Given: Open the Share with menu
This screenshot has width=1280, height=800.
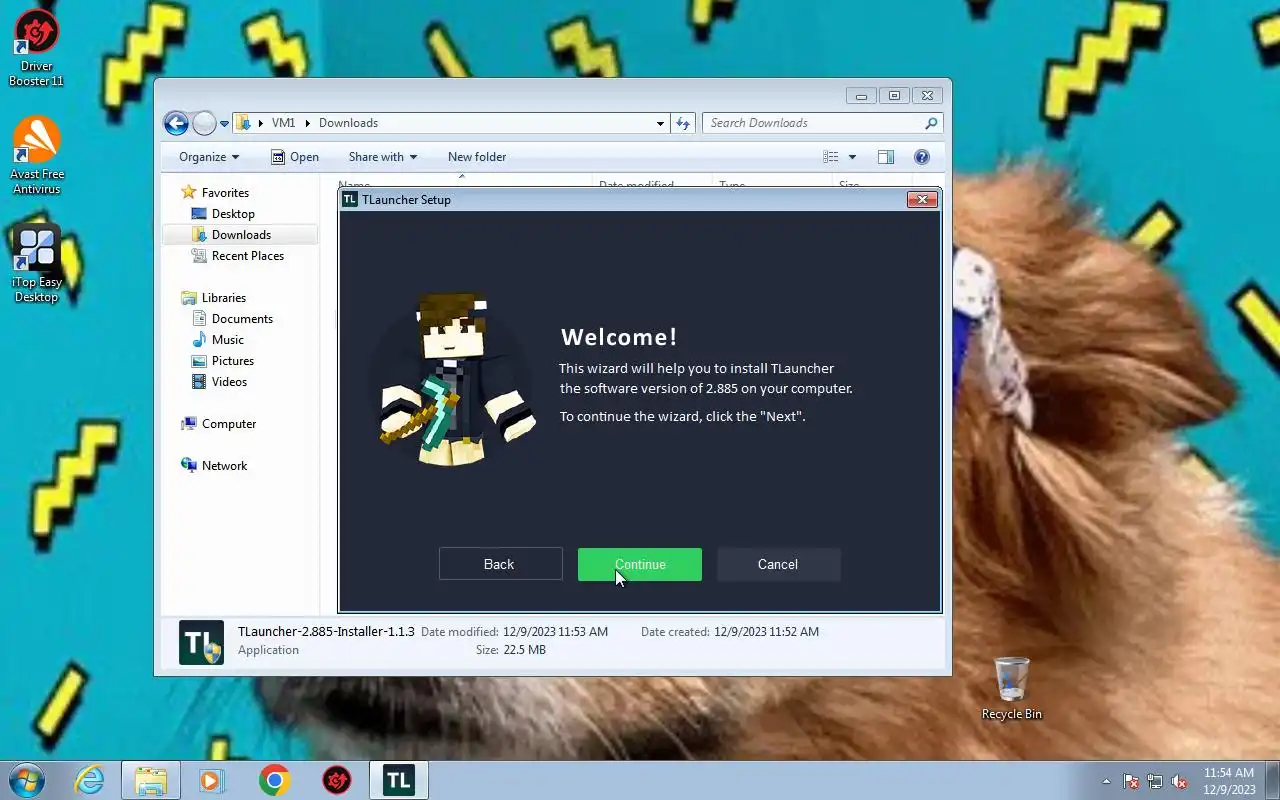Looking at the screenshot, I should pos(382,157).
